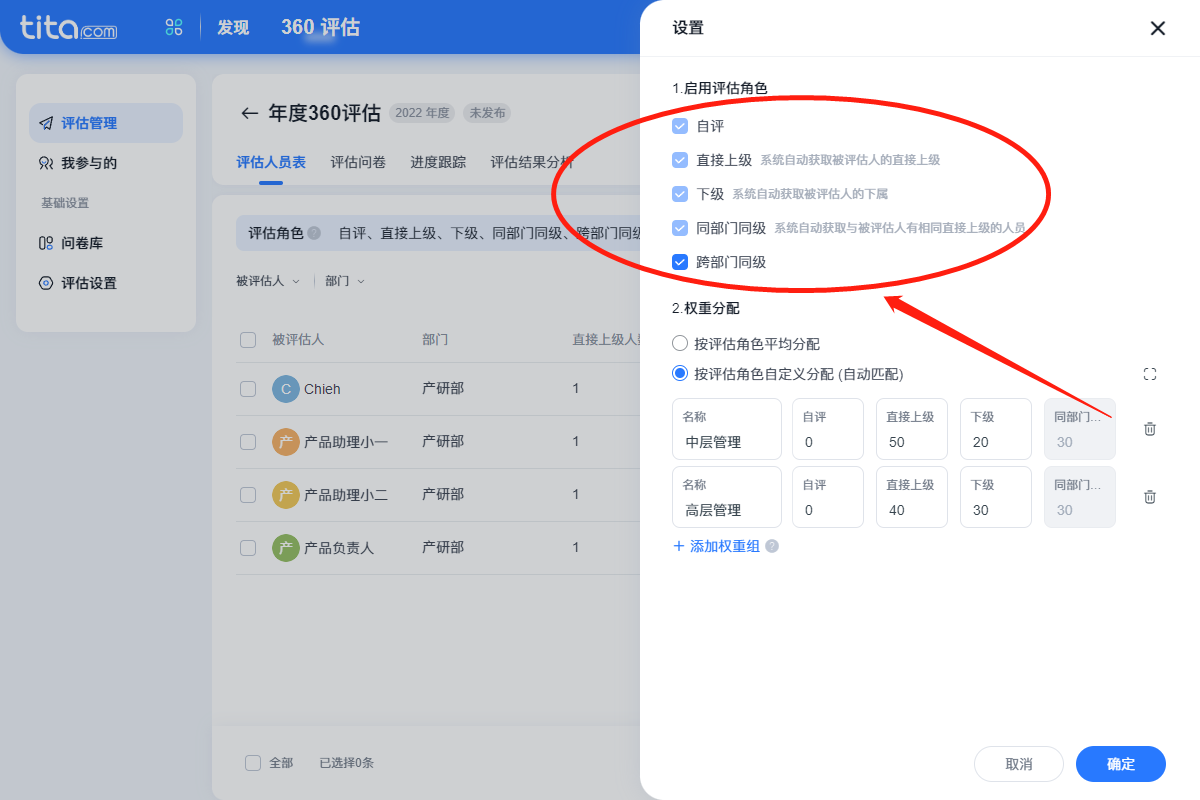Edit 直接上级 weight field showing 40
Image resolution: width=1200 pixels, height=800 pixels.
coord(912,497)
